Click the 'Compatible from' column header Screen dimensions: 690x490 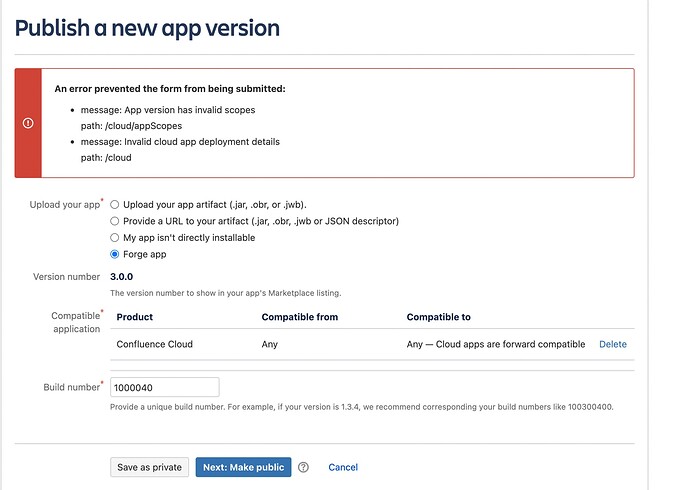click(x=299, y=317)
